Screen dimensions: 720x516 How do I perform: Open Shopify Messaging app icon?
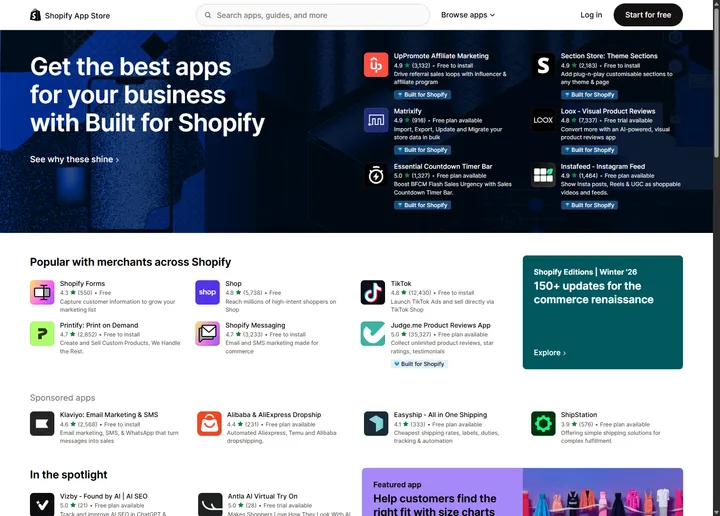coord(208,334)
